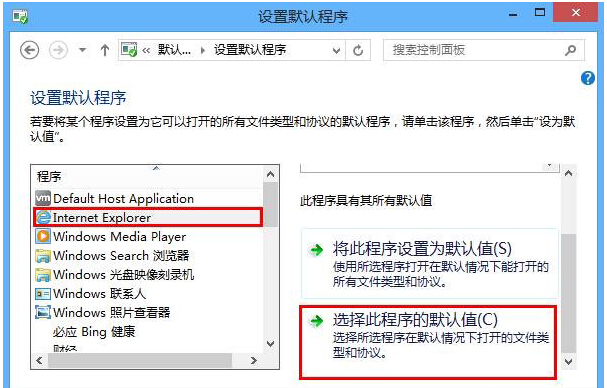
Task: Click the 光盘映像刻录机 icon
Action: pyautogui.click(x=43, y=275)
